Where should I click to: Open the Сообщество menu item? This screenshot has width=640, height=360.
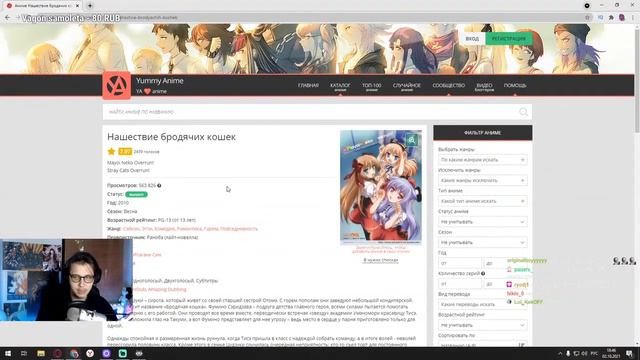[x=449, y=86]
